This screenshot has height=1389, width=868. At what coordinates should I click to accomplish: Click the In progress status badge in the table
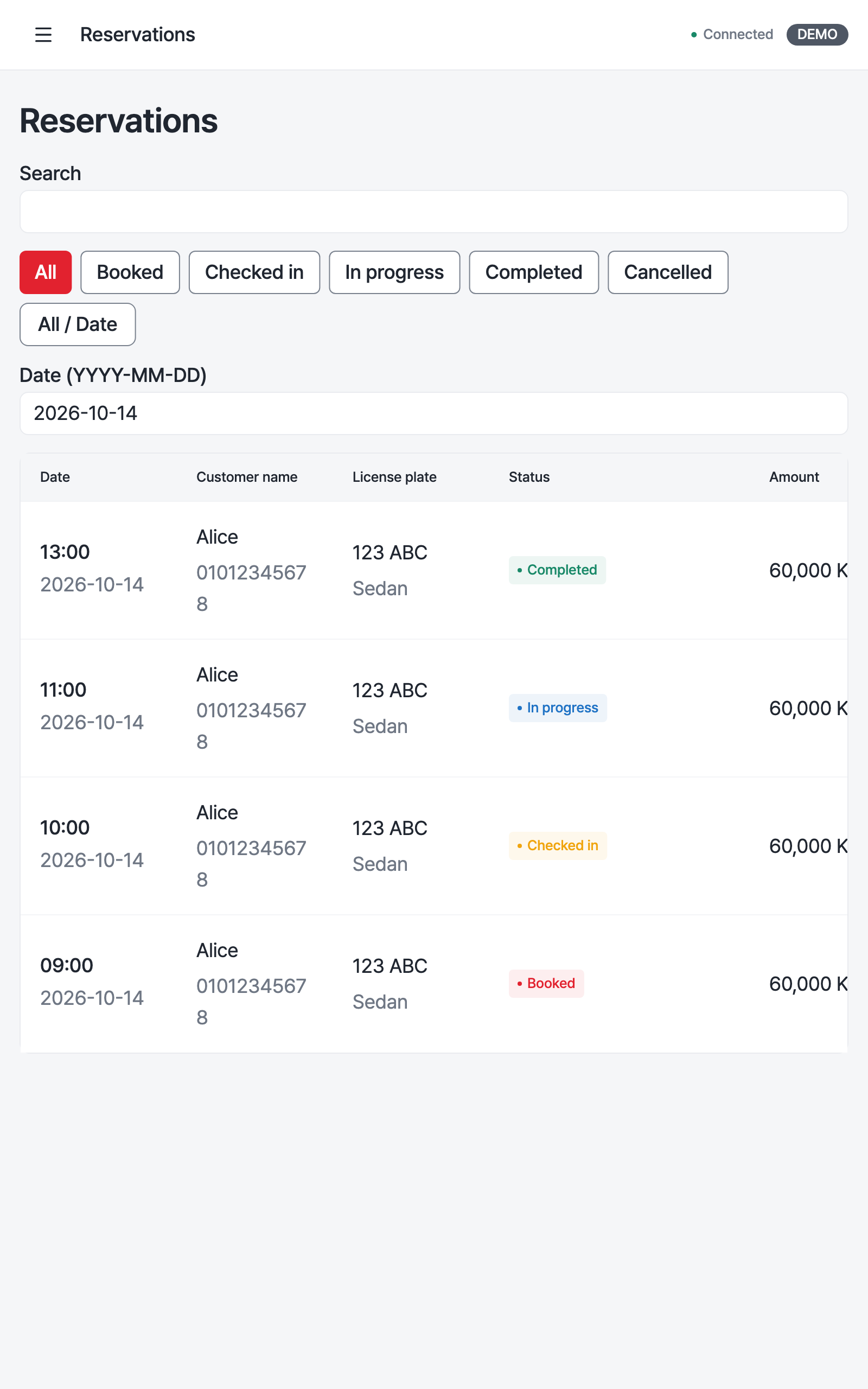point(558,708)
